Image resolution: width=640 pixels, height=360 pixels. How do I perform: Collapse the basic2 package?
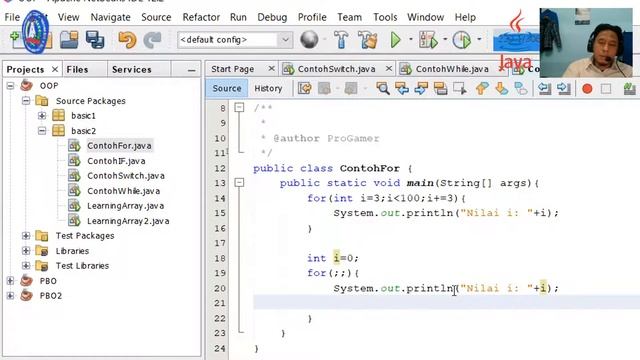click(x=42, y=131)
